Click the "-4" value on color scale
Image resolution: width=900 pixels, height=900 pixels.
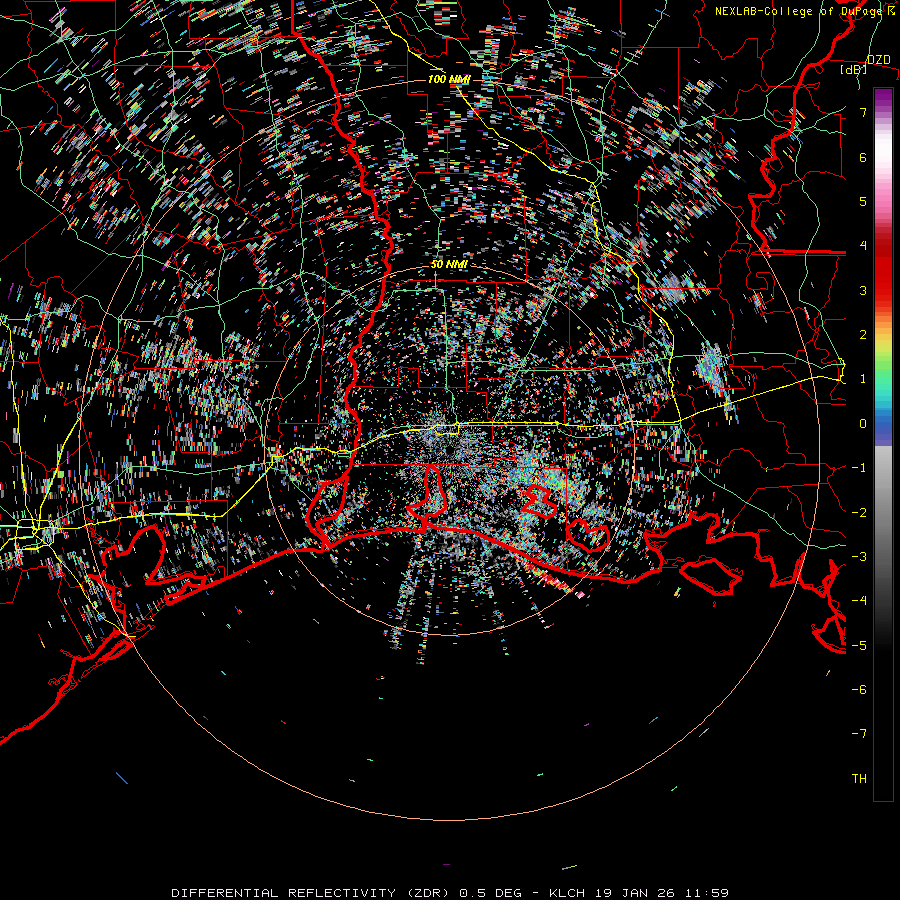coord(859,601)
